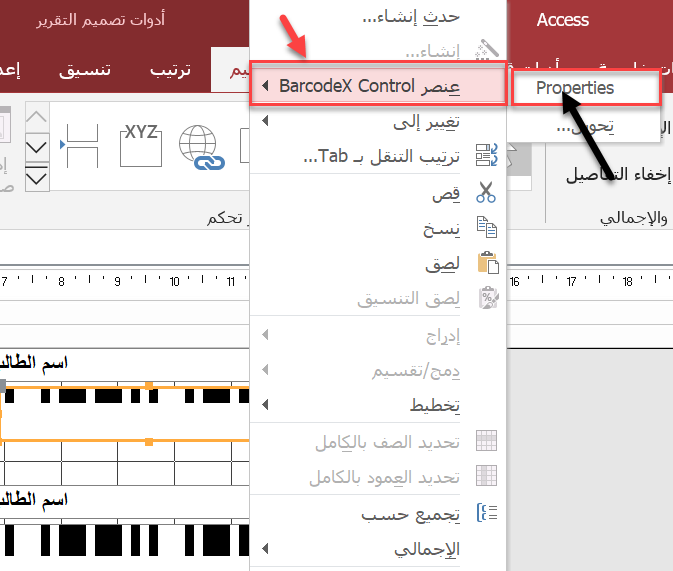
Task: Click the scissors Cut icon
Action: (486, 192)
